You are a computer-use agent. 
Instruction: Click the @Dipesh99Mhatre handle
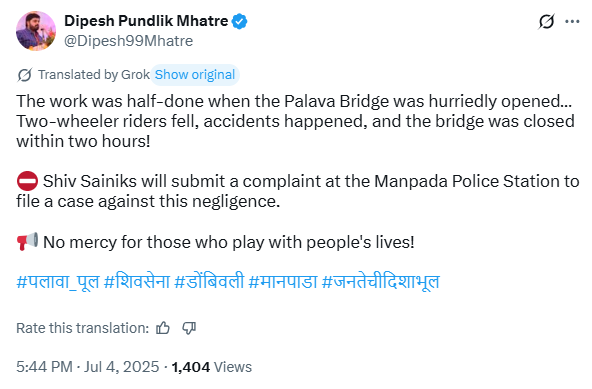click(128, 41)
